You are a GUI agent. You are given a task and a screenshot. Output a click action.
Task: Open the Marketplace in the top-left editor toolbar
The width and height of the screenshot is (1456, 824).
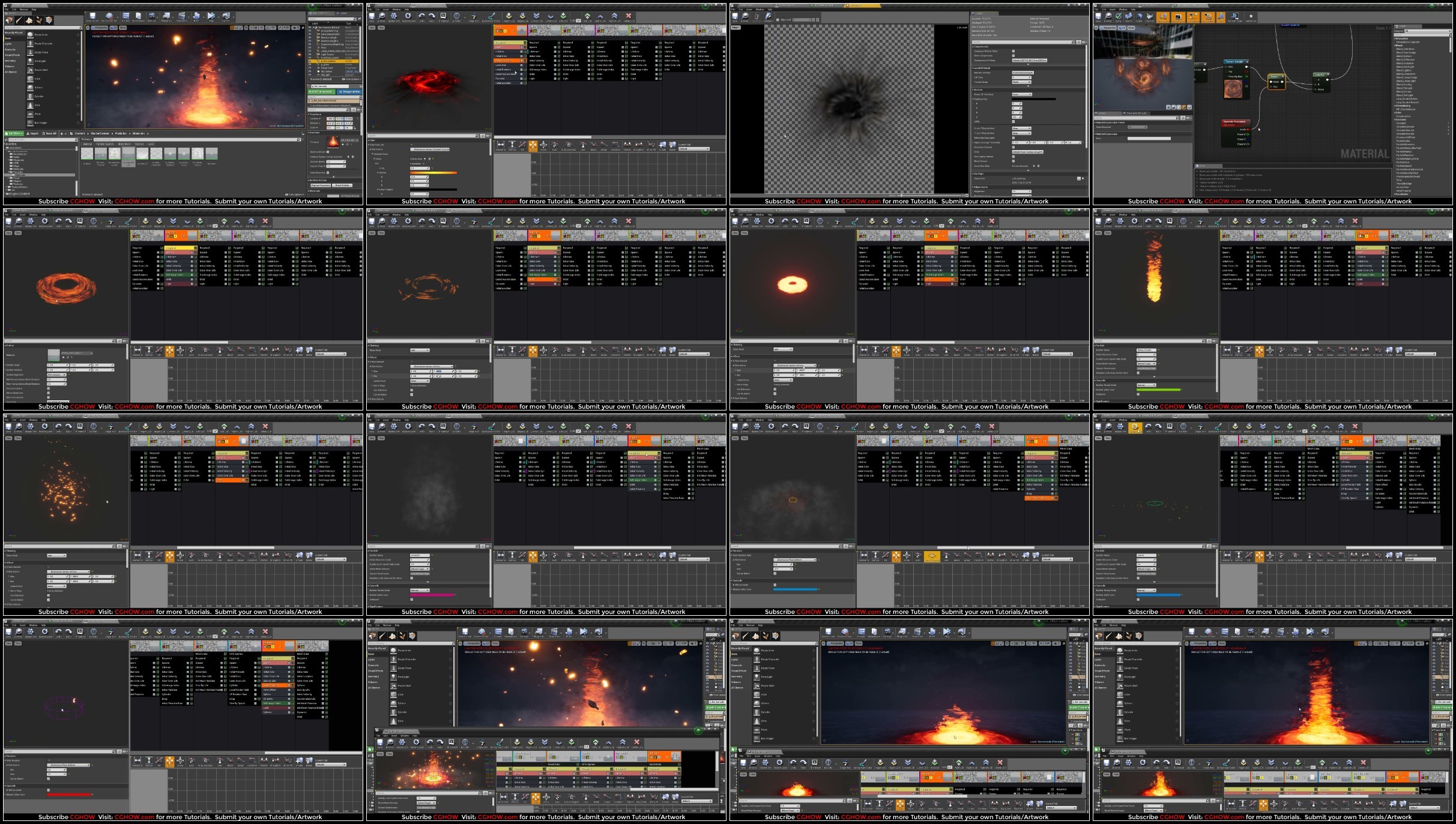(138, 16)
